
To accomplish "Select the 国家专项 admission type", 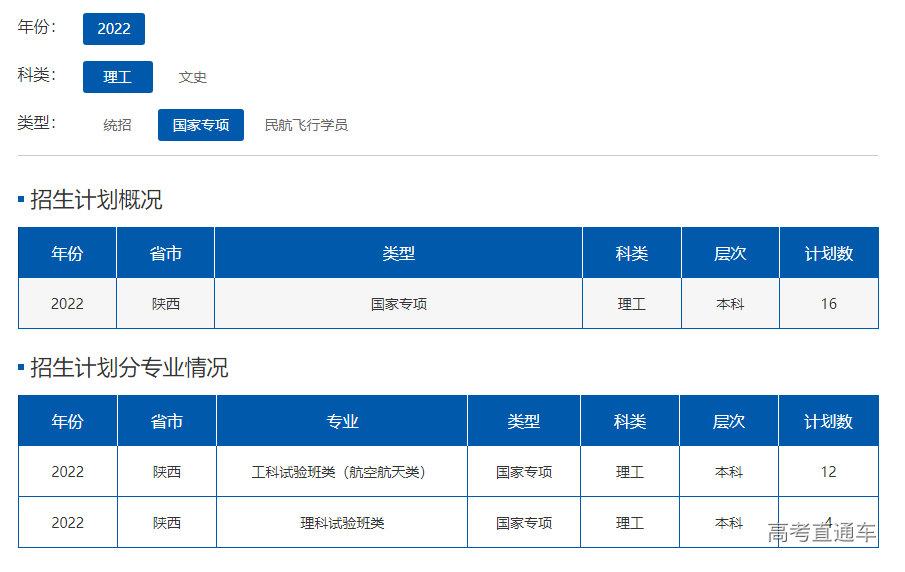I will click(x=201, y=125).
